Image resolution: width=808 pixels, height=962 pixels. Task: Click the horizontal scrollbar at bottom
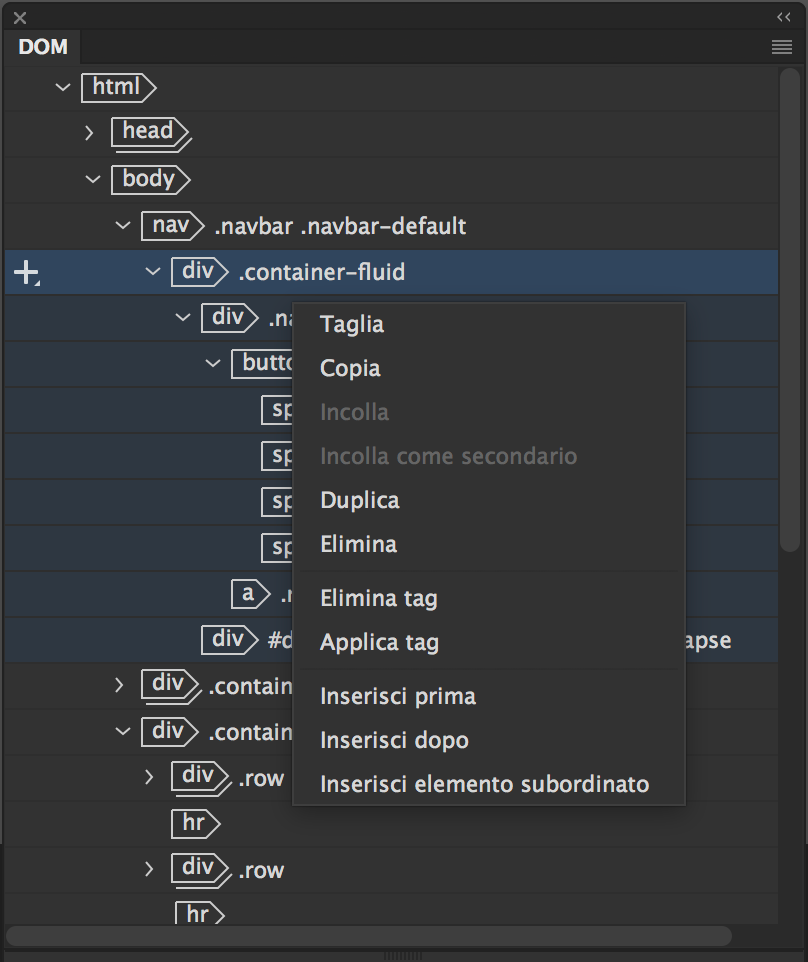(x=370, y=936)
